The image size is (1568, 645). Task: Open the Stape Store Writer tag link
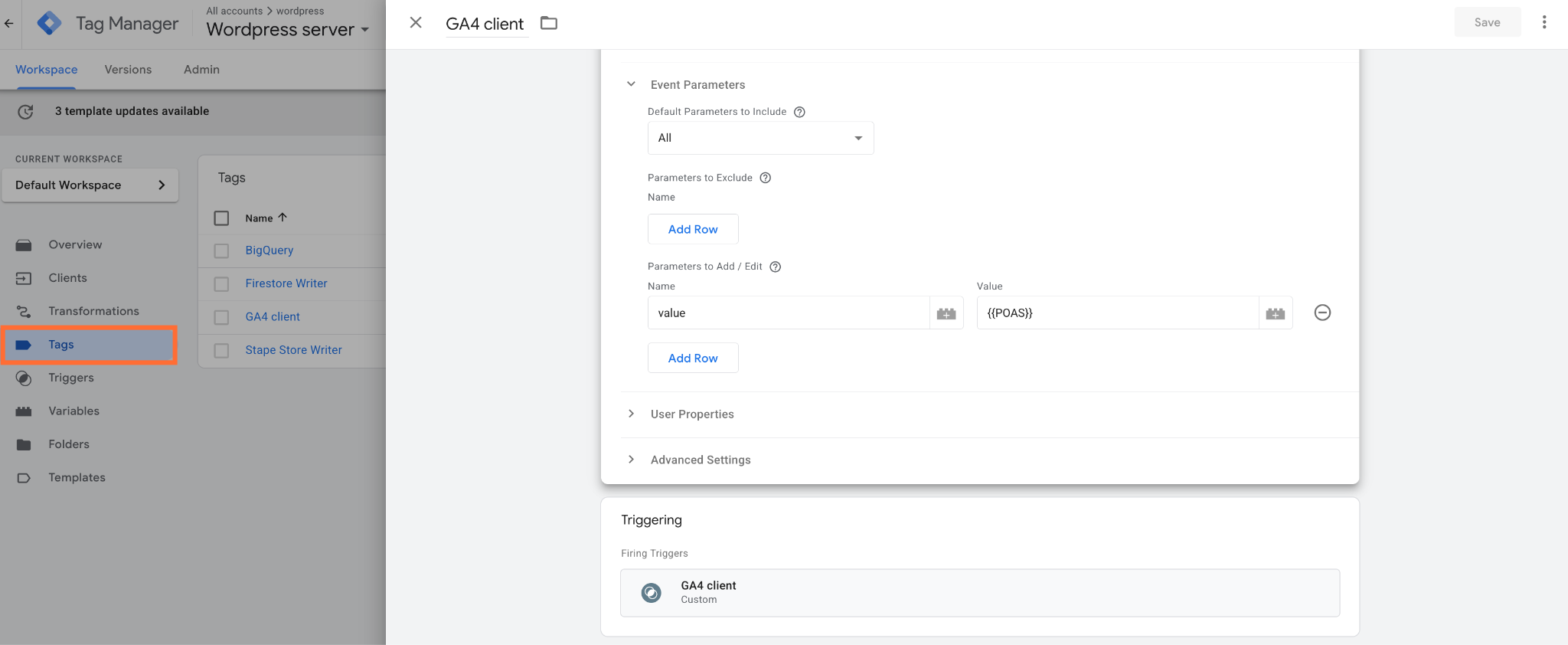click(x=293, y=350)
